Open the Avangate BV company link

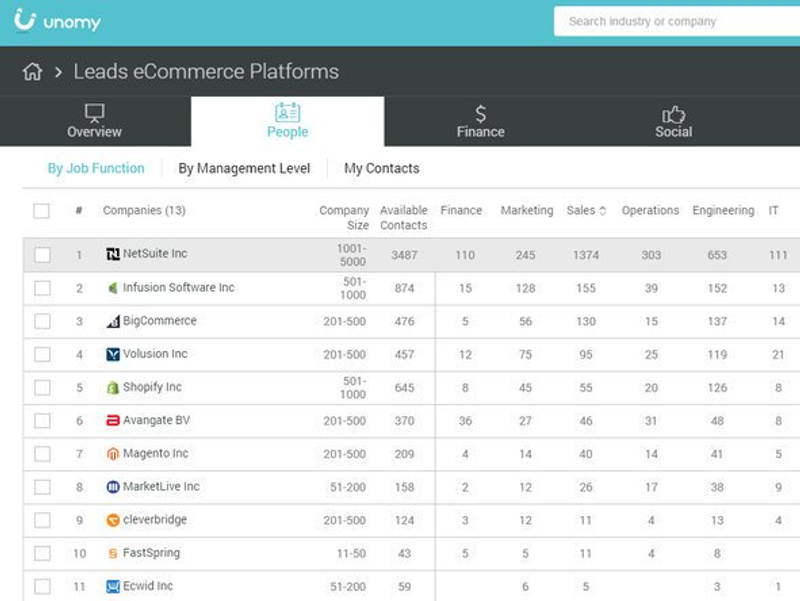click(x=157, y=420)
